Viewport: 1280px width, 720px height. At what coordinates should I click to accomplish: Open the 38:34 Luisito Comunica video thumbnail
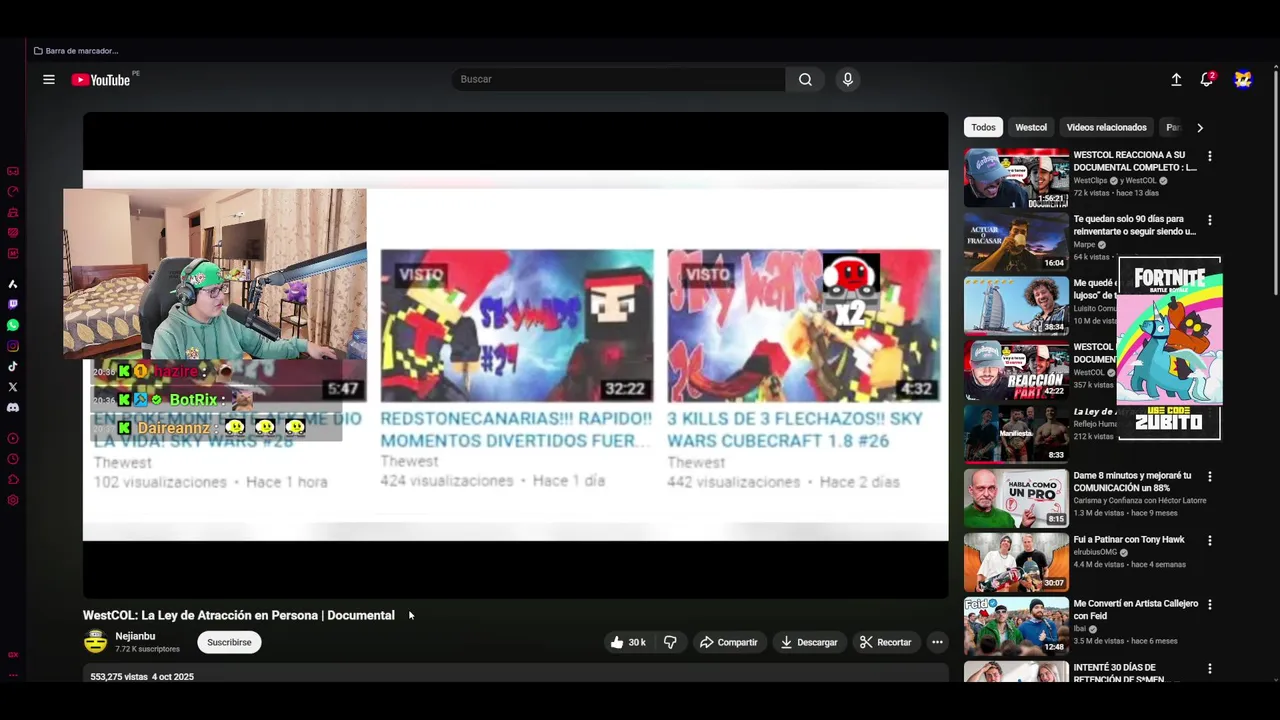coord(1016,306)
